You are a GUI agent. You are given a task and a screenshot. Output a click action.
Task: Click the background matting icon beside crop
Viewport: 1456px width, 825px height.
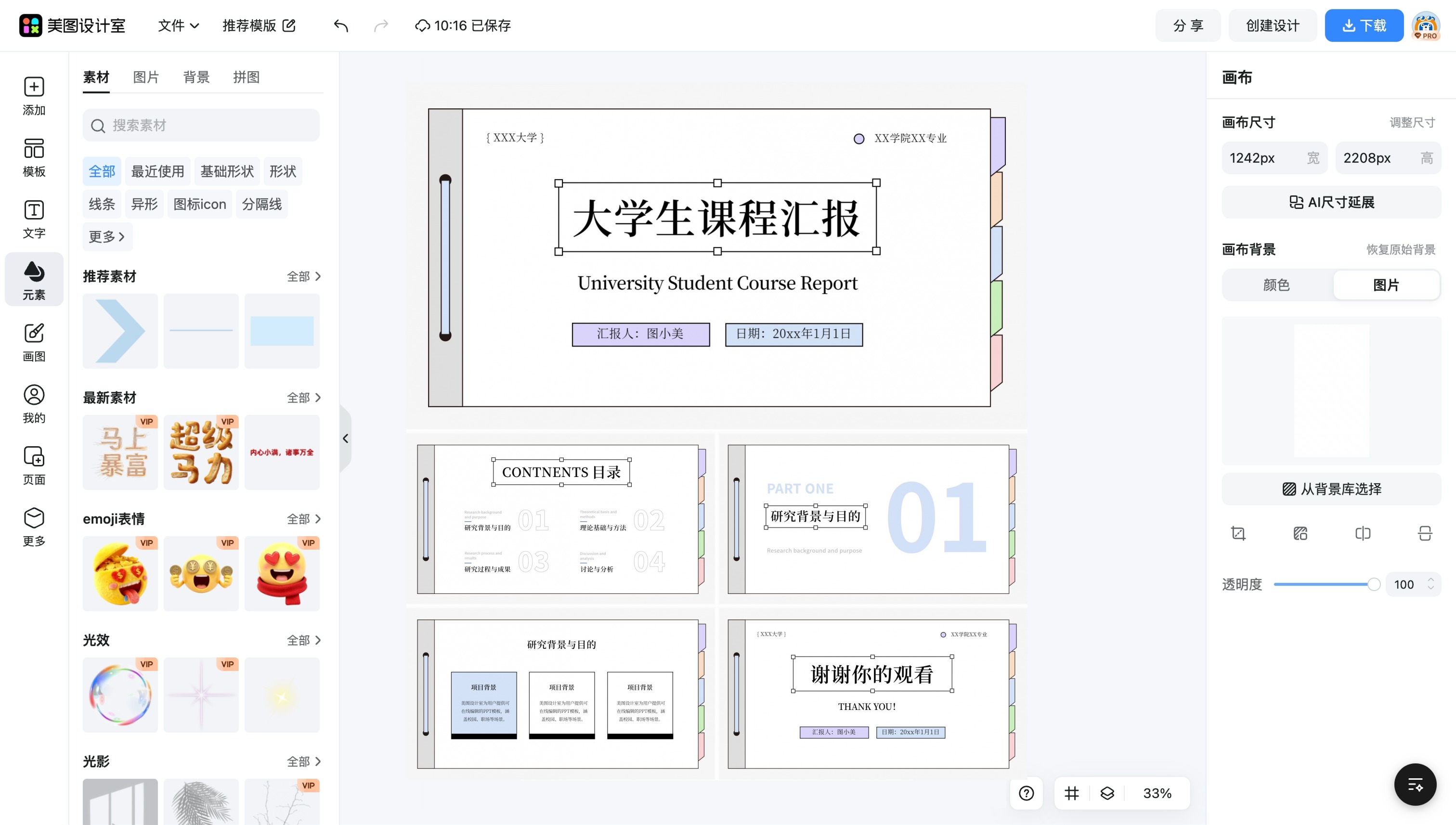1300,533
